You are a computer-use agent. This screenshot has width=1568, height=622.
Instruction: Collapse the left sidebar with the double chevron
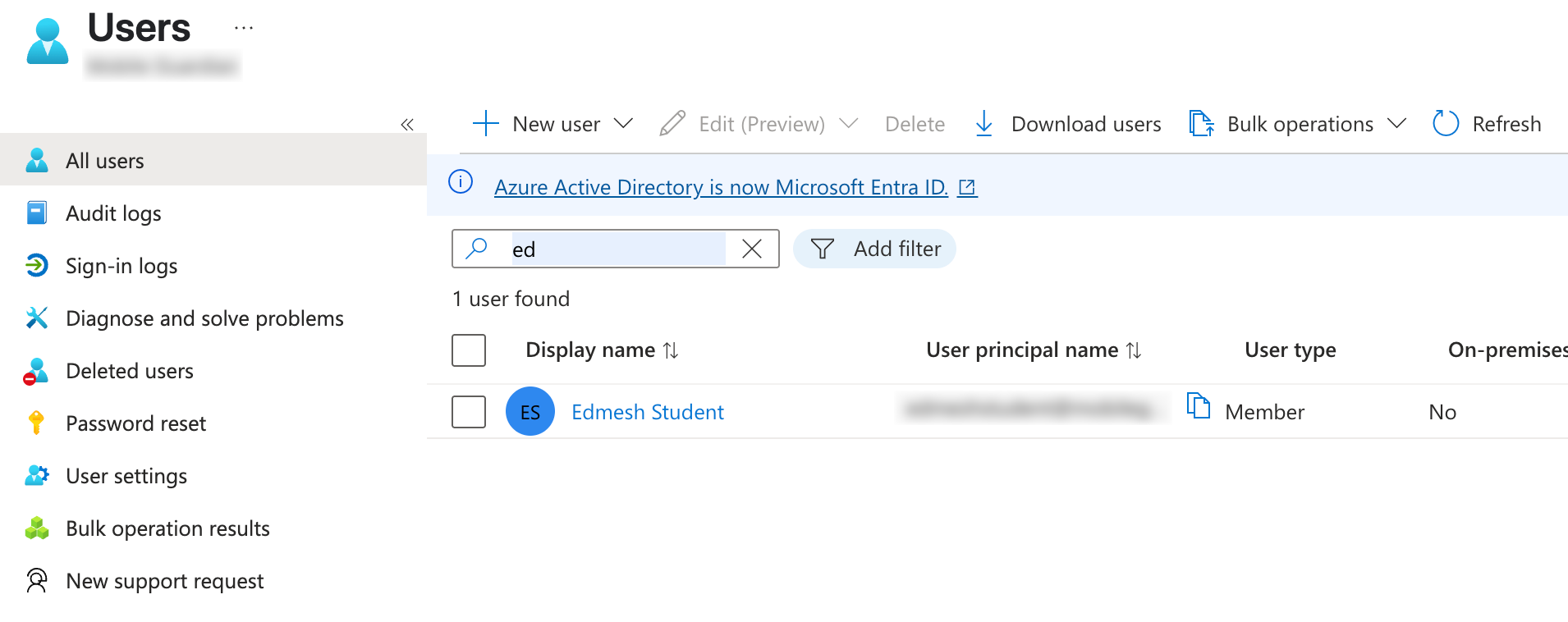tap(407, 125)
